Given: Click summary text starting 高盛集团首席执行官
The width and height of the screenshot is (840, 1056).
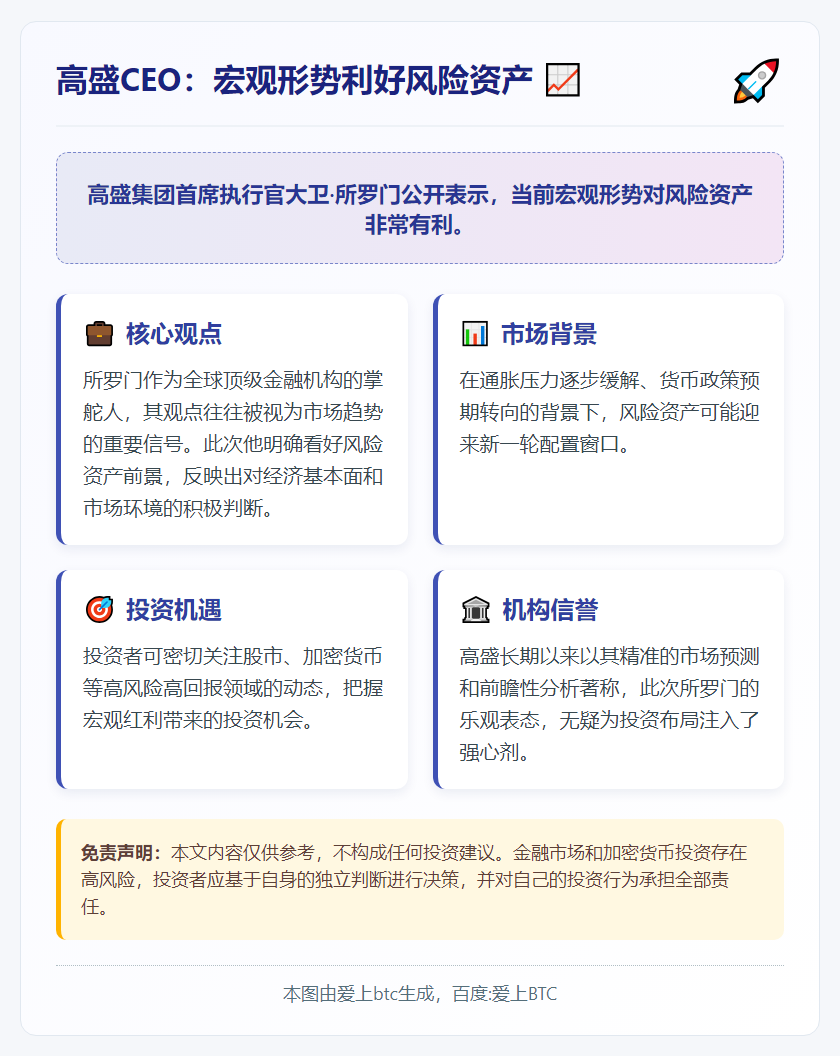Looking at the screenshot, I should click(x=420, y=209).
